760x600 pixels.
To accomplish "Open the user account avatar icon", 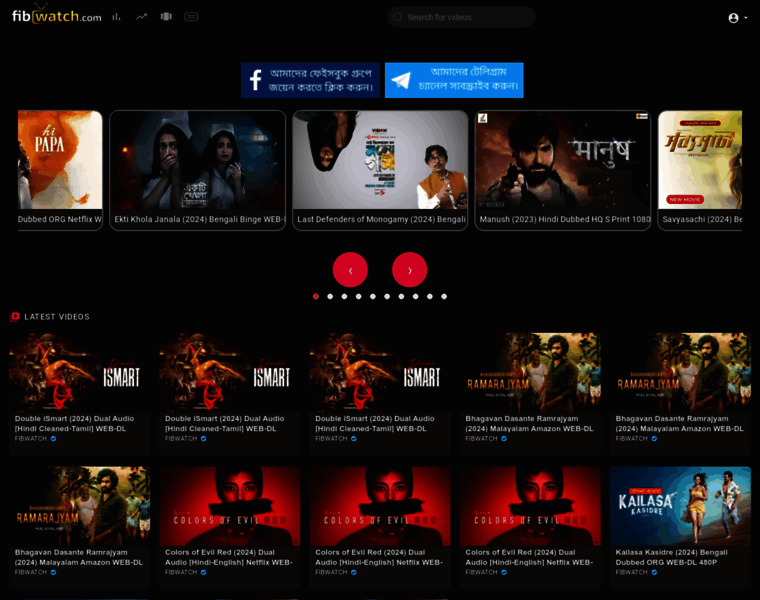I will pyautogui.click(x=733, y=18).
